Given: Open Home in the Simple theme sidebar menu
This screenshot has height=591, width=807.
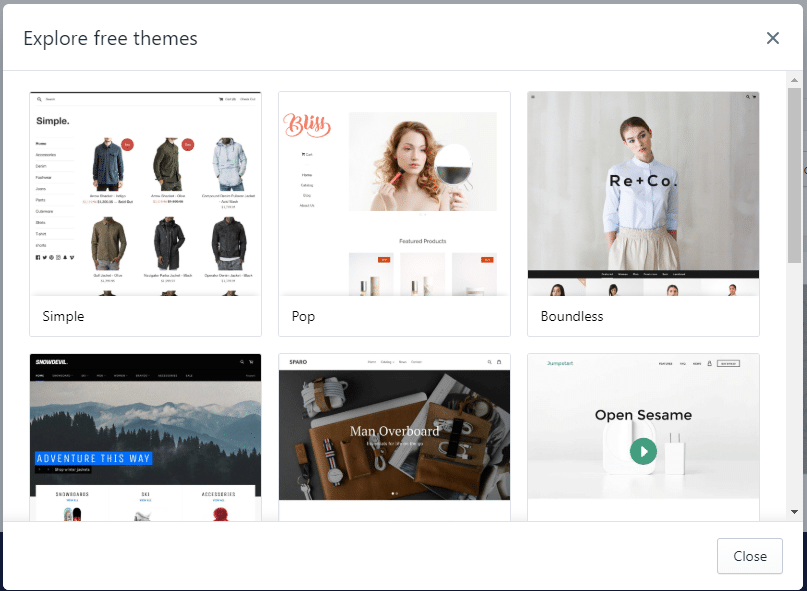Looking at the screenshot, I should pyautogui.click(x=40, y=143).
